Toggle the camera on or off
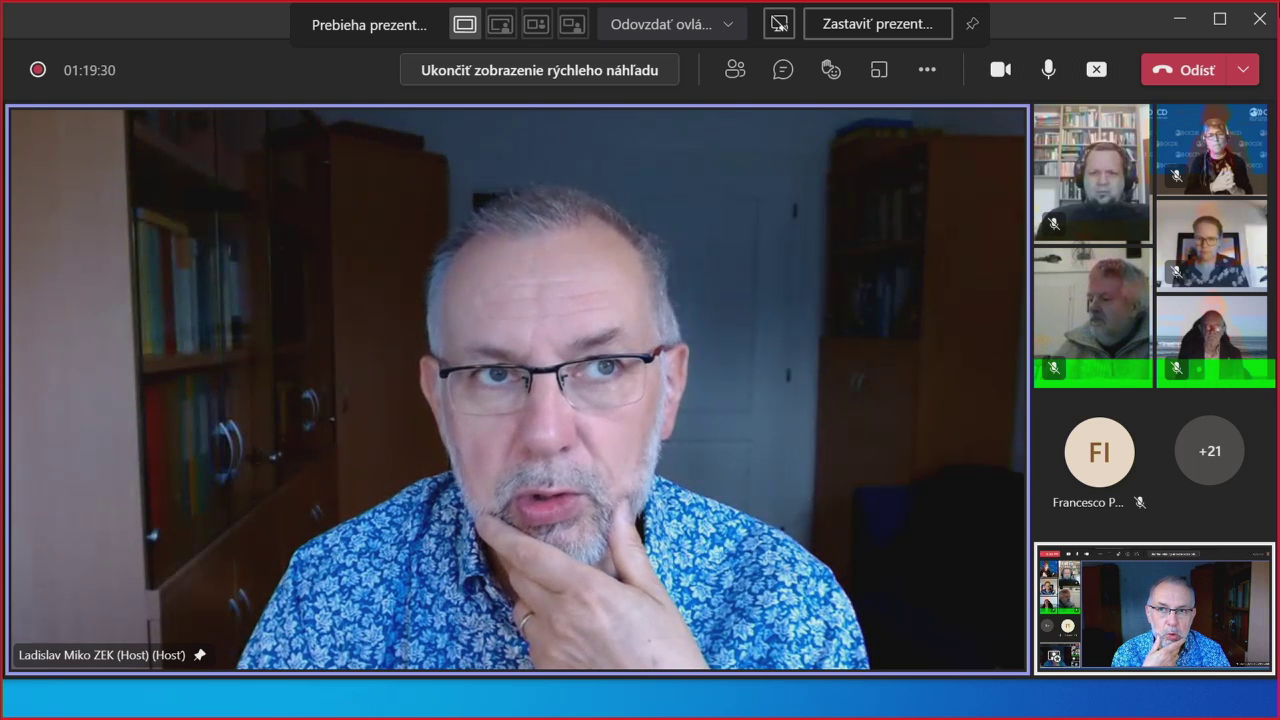This screenshot has height=720, width=1280. click(1000, 69)
